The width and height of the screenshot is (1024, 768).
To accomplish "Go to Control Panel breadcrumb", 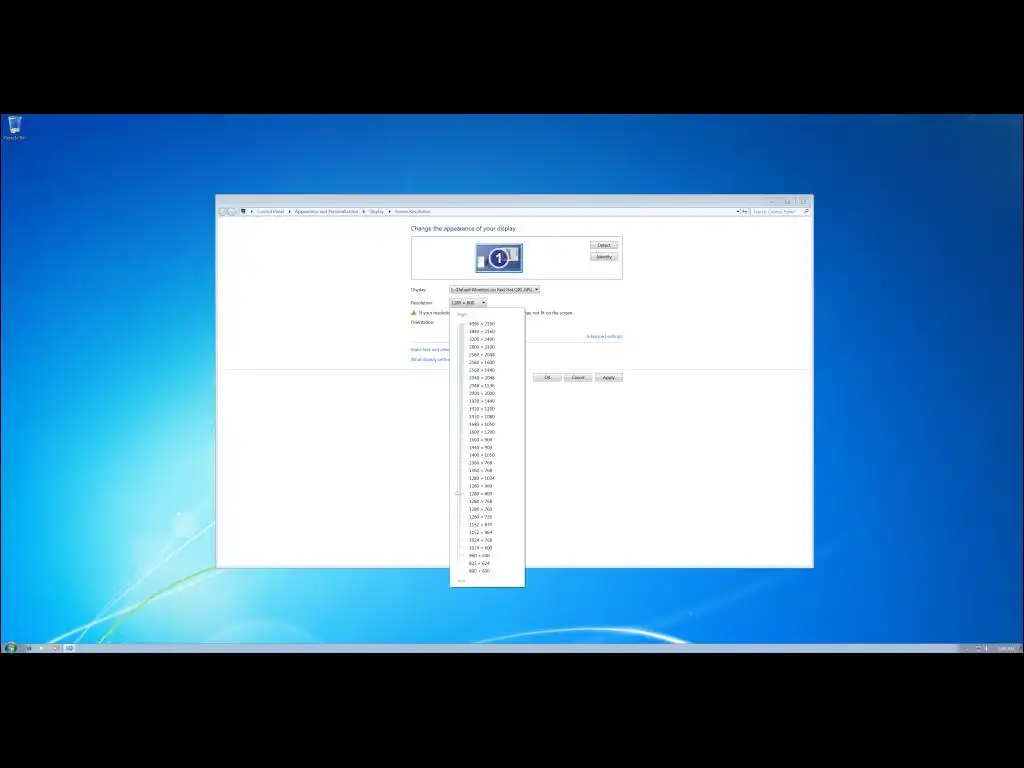I will point(270,212).
